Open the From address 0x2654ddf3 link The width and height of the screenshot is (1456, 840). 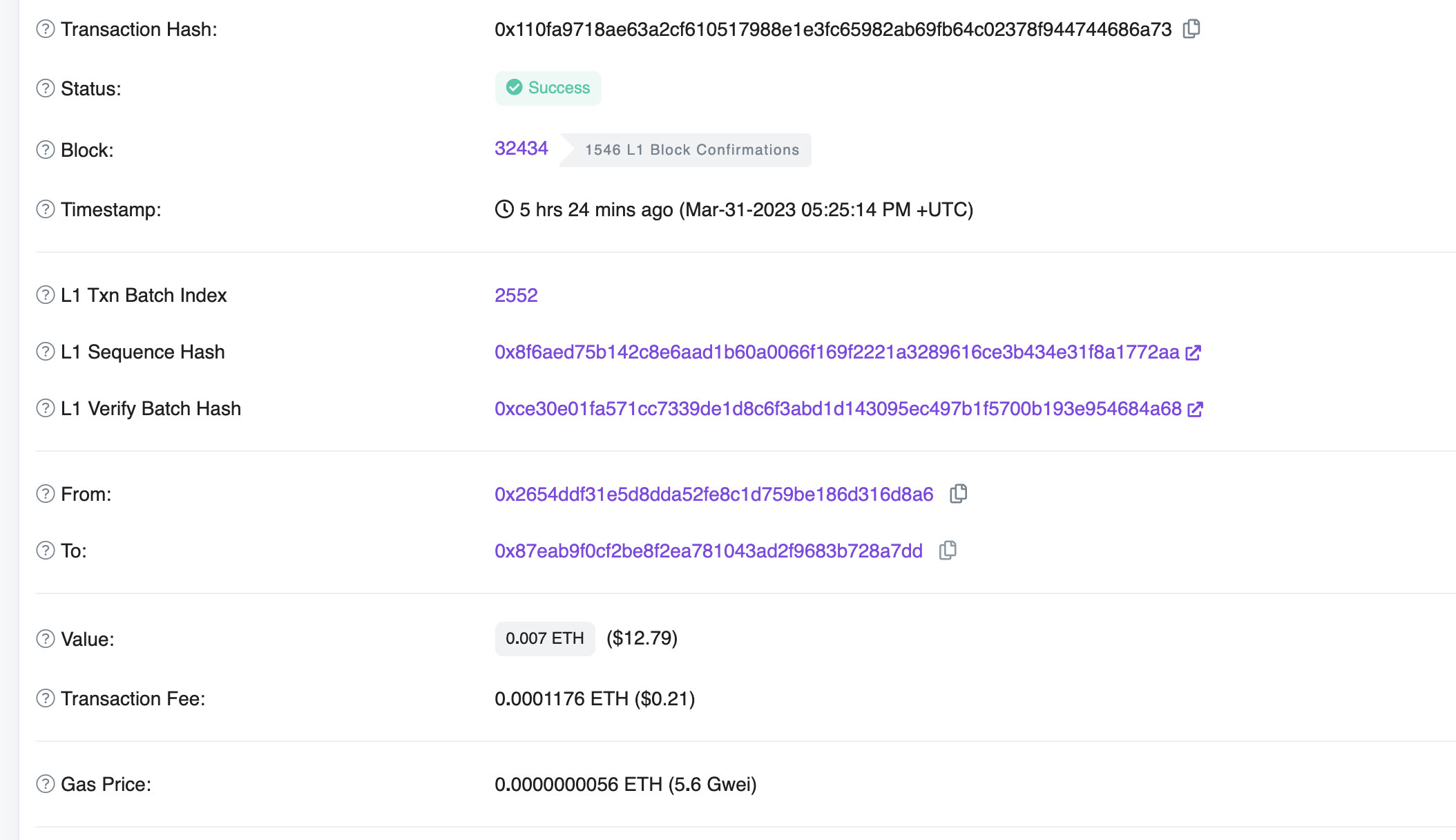[x=713, y=495]
